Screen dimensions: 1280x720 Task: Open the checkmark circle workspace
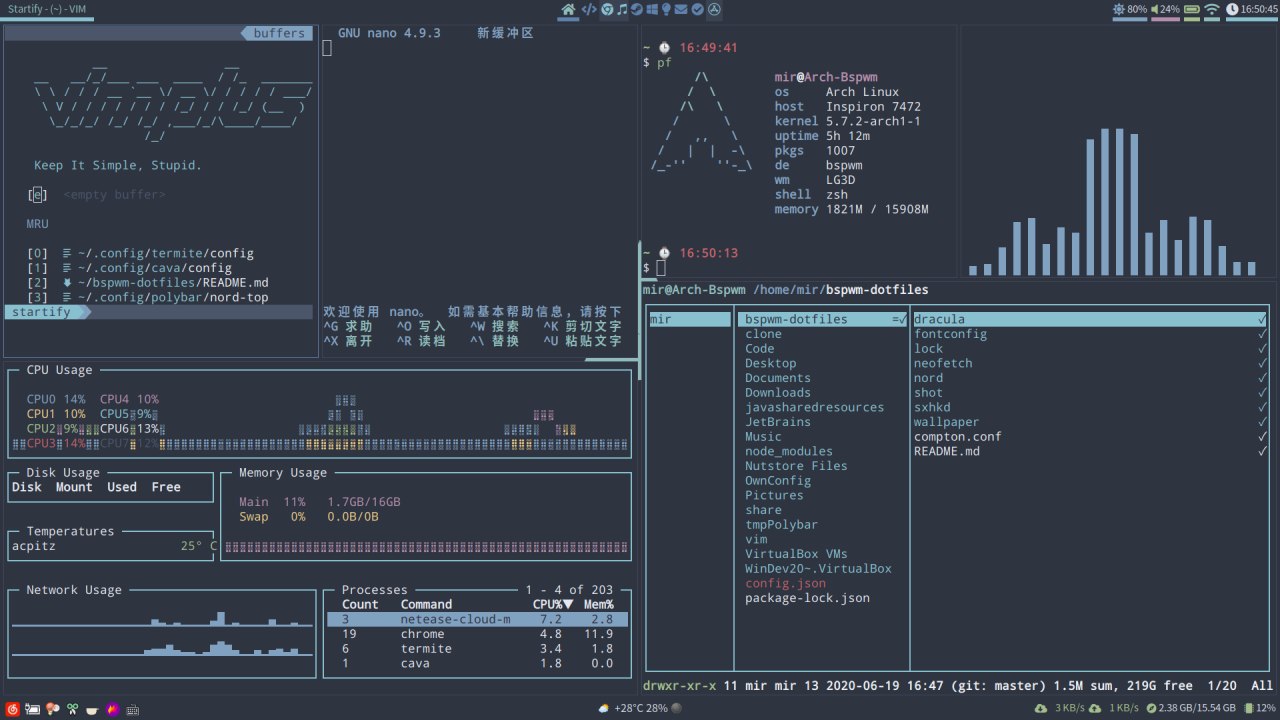coord(698,9)
